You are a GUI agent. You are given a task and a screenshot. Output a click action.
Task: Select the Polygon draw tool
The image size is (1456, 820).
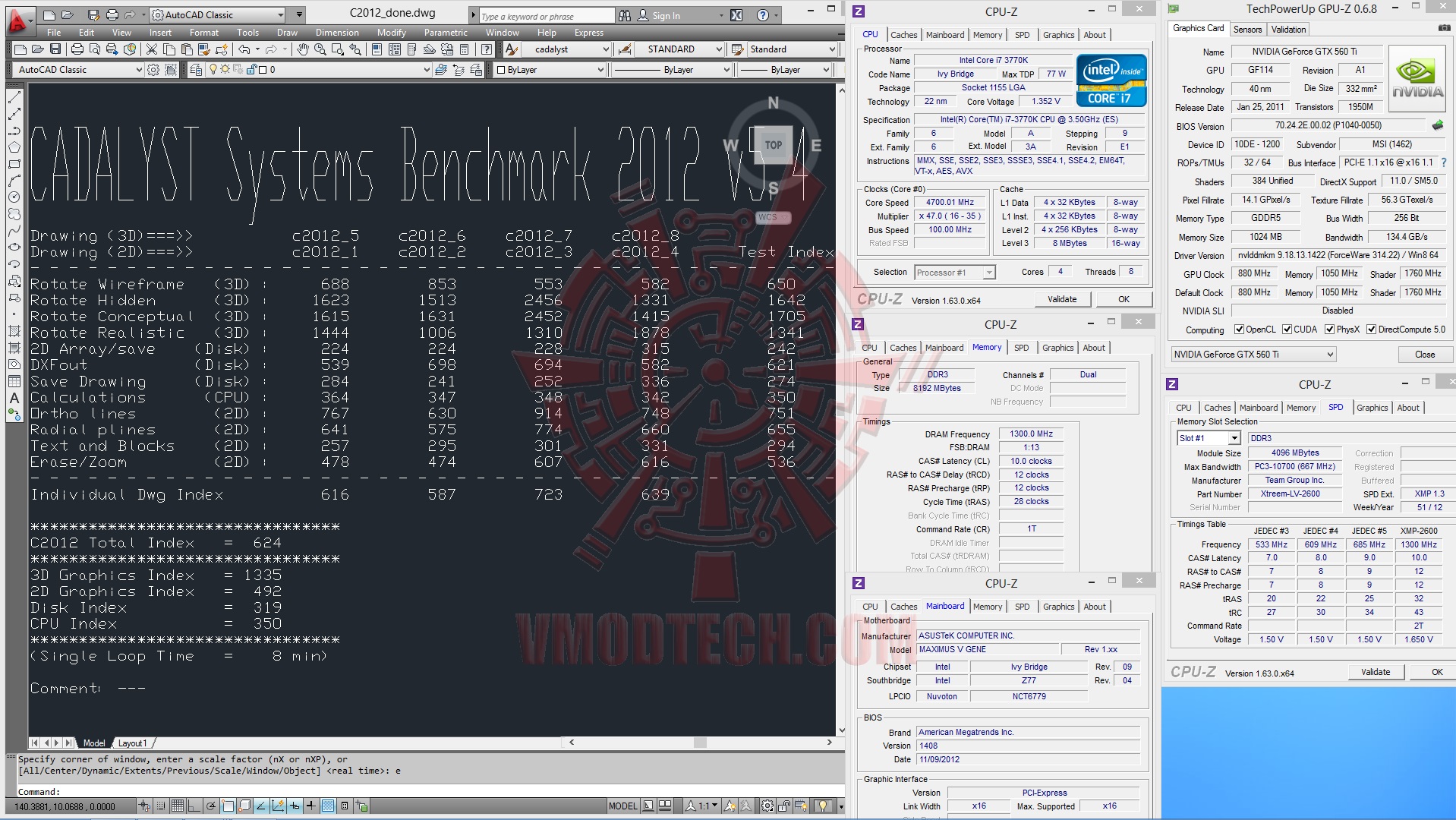(14, 147)
